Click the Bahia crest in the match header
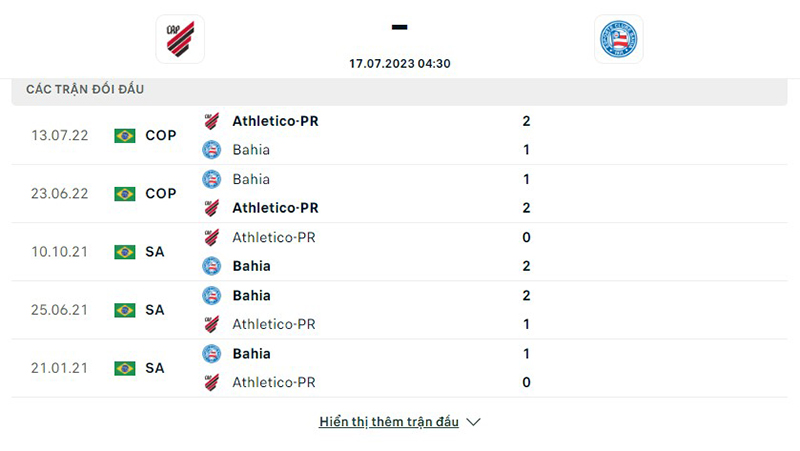800x451 pixels. (618, 39)
